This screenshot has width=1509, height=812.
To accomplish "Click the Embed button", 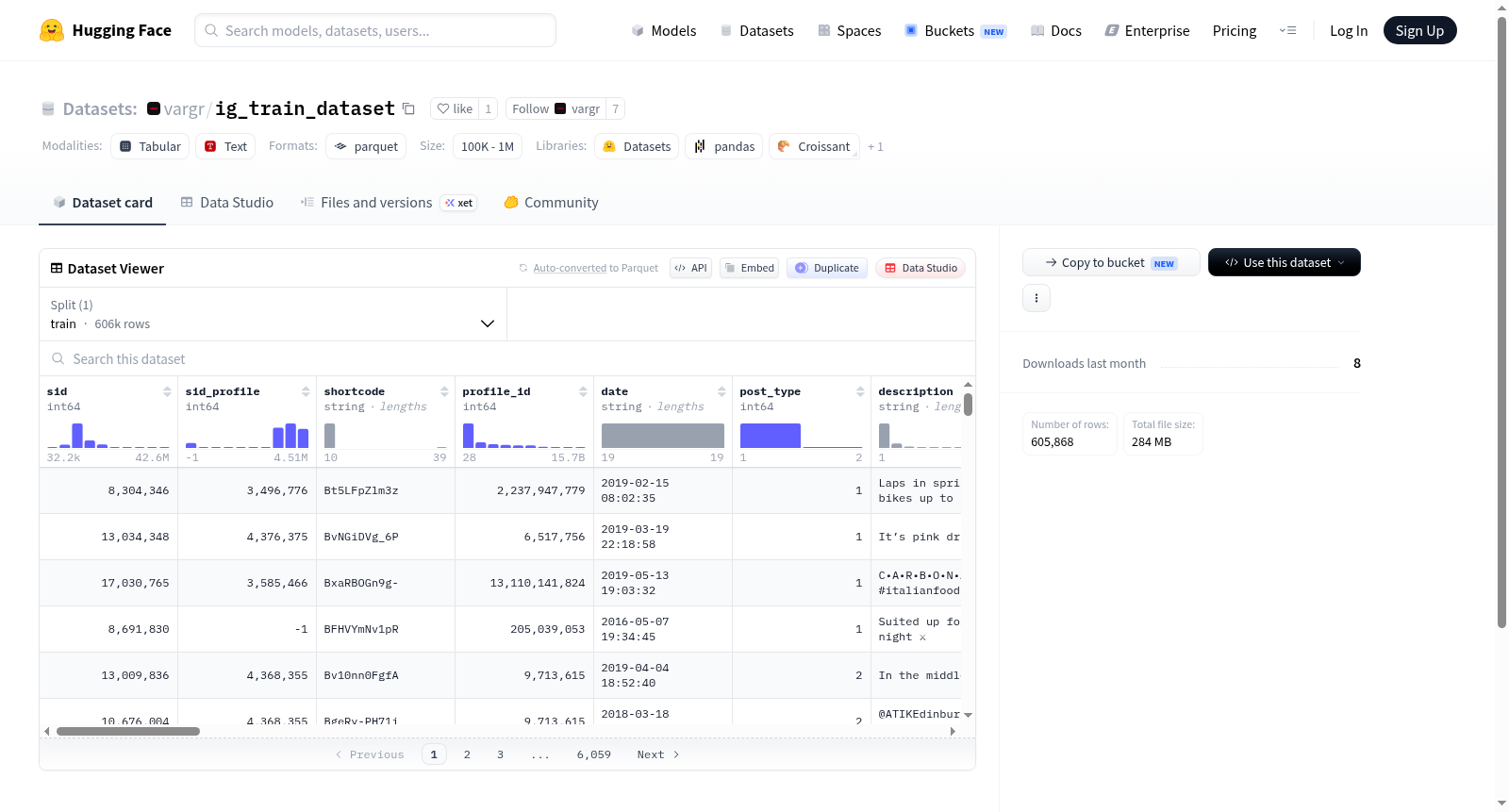I will [749, 268].
